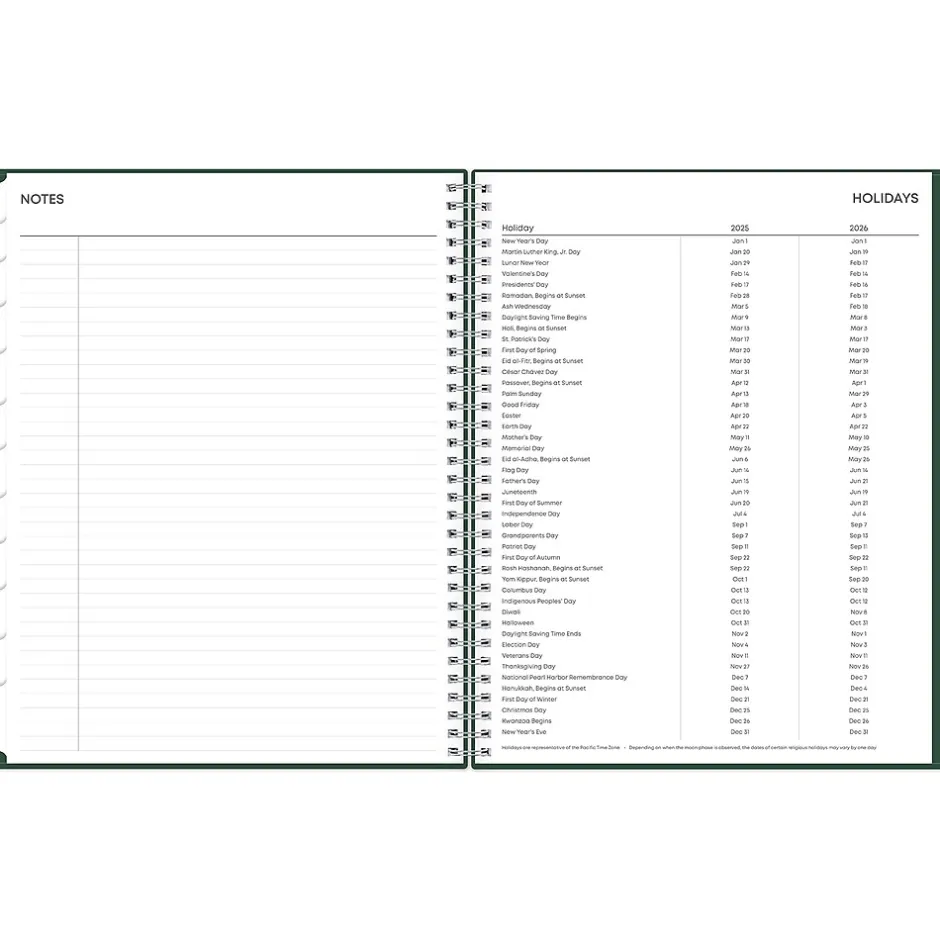Viewport: 940px width, 940px height.
Task: Click the 2025 date for Easter
Action: (739, 416)
